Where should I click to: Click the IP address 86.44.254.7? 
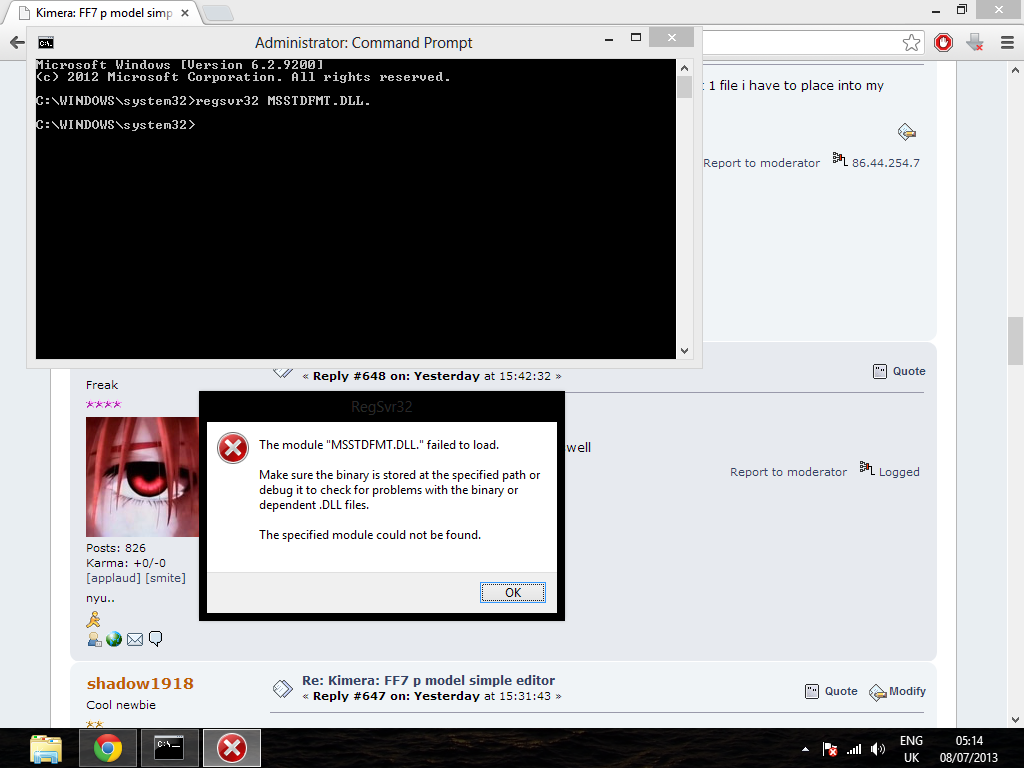(x=886, y=163)
